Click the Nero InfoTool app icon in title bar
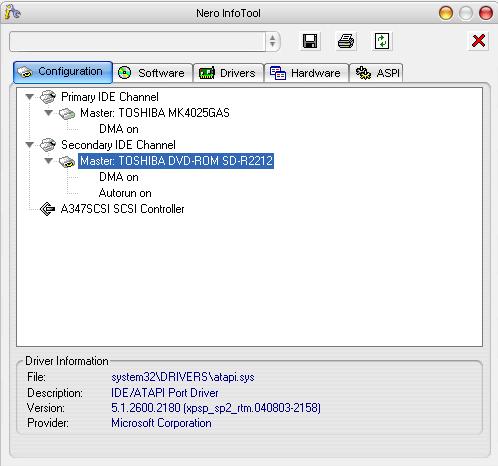Viewport: 498px width, 466px height. [12, 12]
